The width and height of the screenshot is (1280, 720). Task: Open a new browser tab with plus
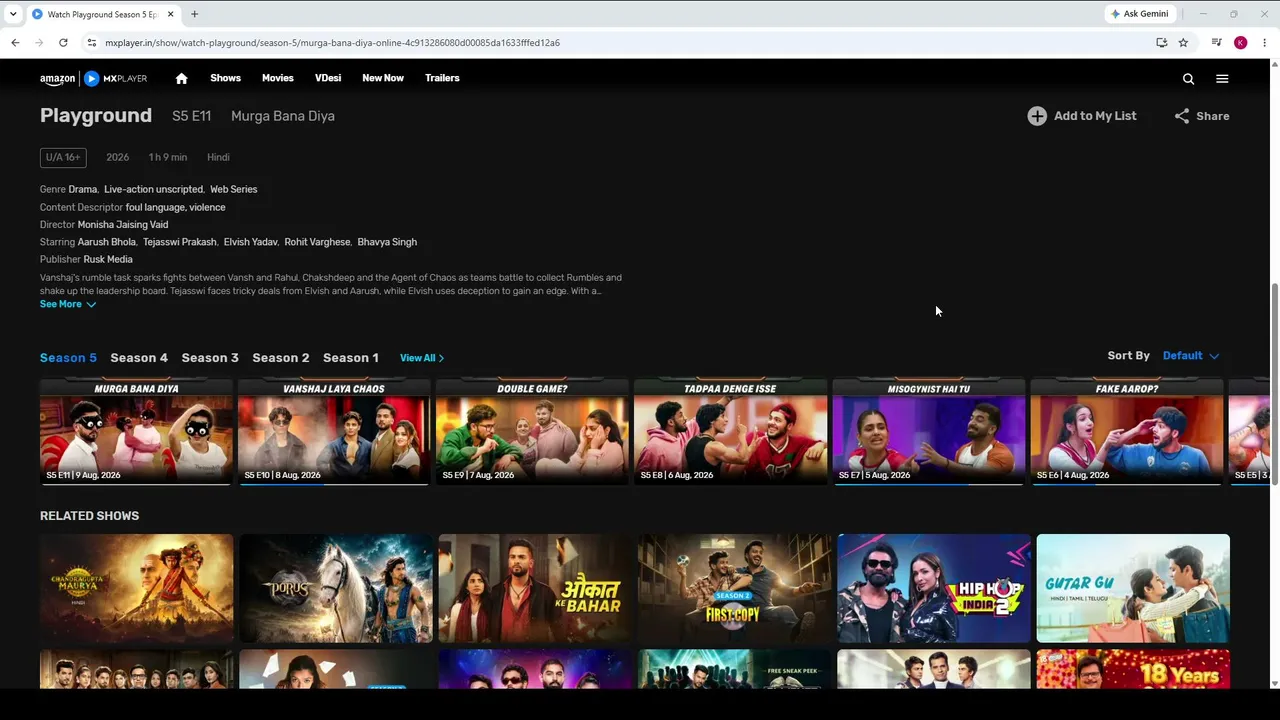tap(194, 14)
